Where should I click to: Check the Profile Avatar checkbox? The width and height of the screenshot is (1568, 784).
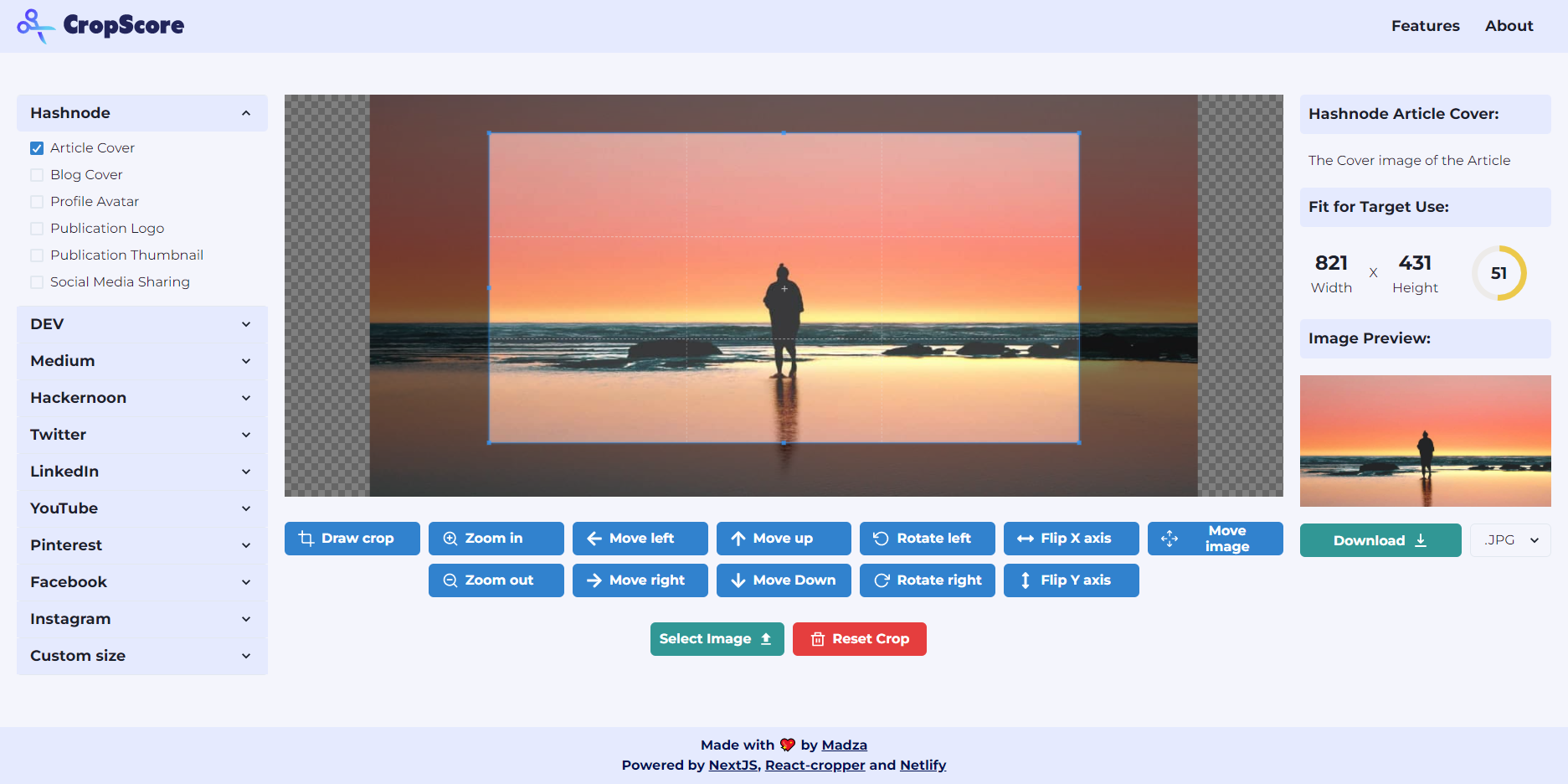click(37, 202)
